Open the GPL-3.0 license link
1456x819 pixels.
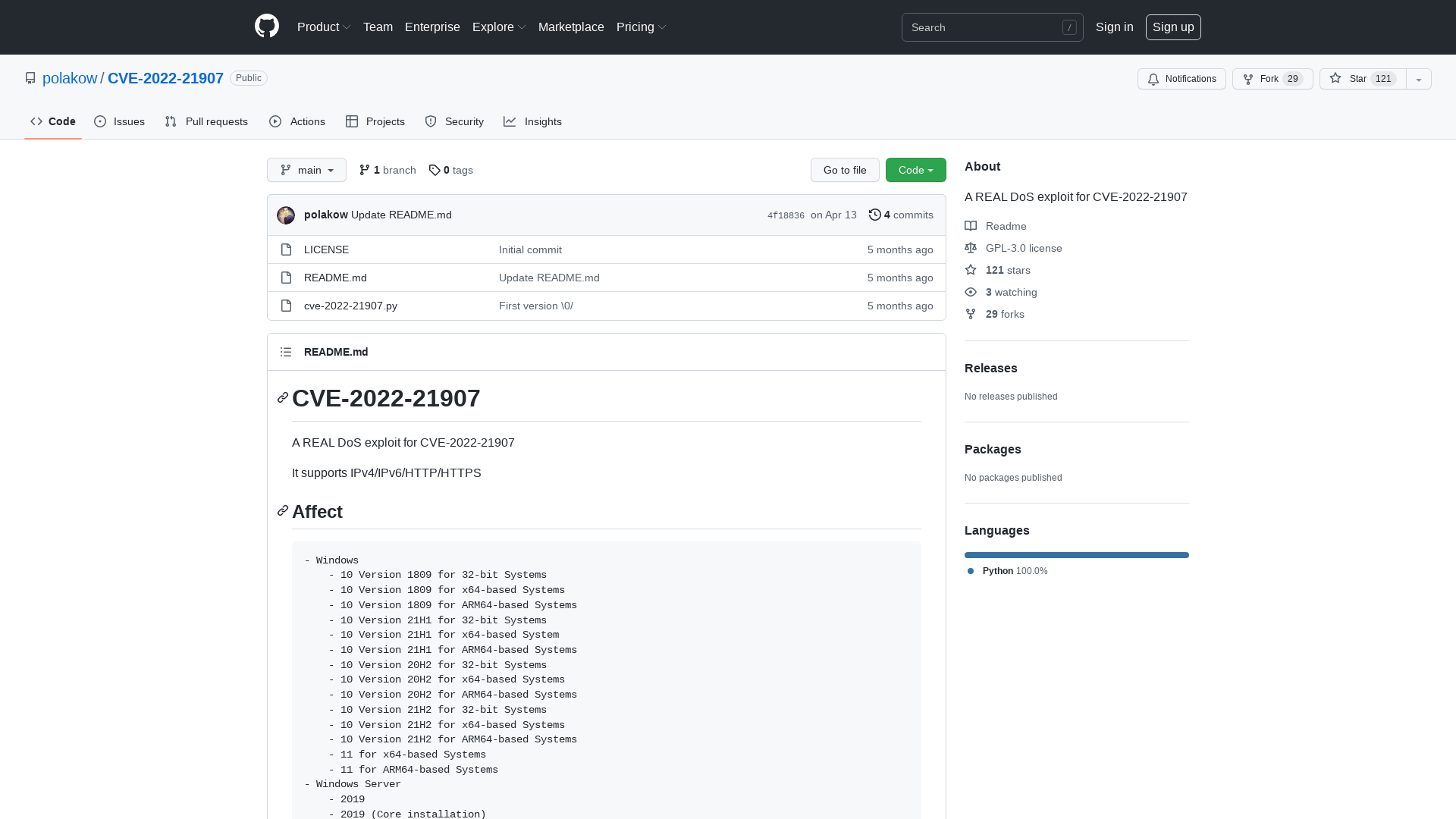[1024, 248]
